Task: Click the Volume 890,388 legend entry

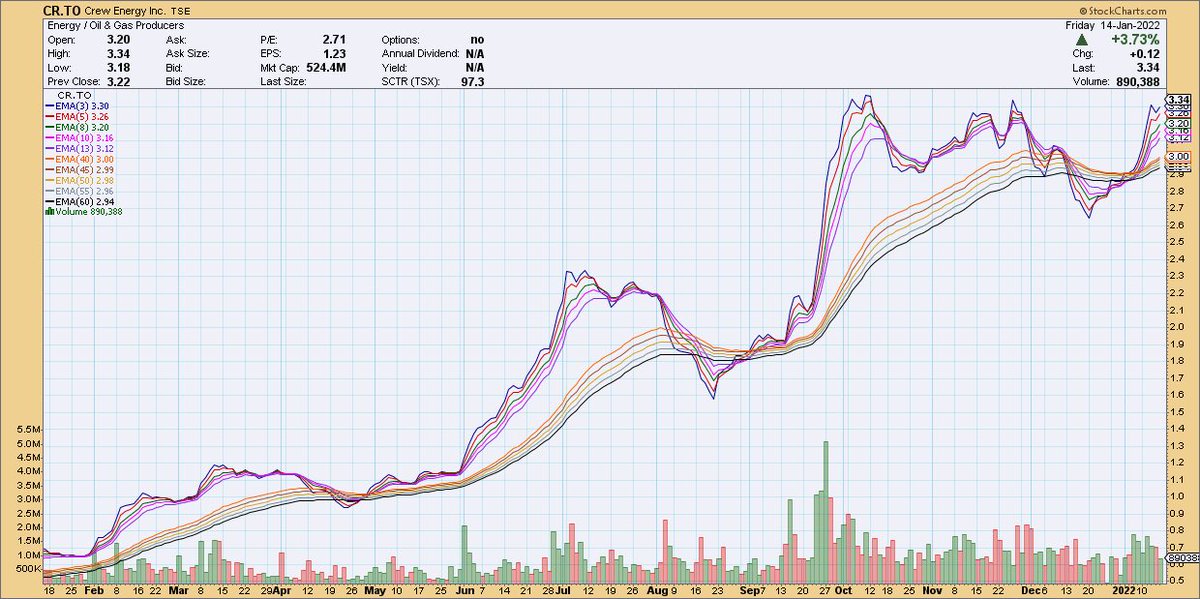Action: pyautogui.click(x=83, y=211)
